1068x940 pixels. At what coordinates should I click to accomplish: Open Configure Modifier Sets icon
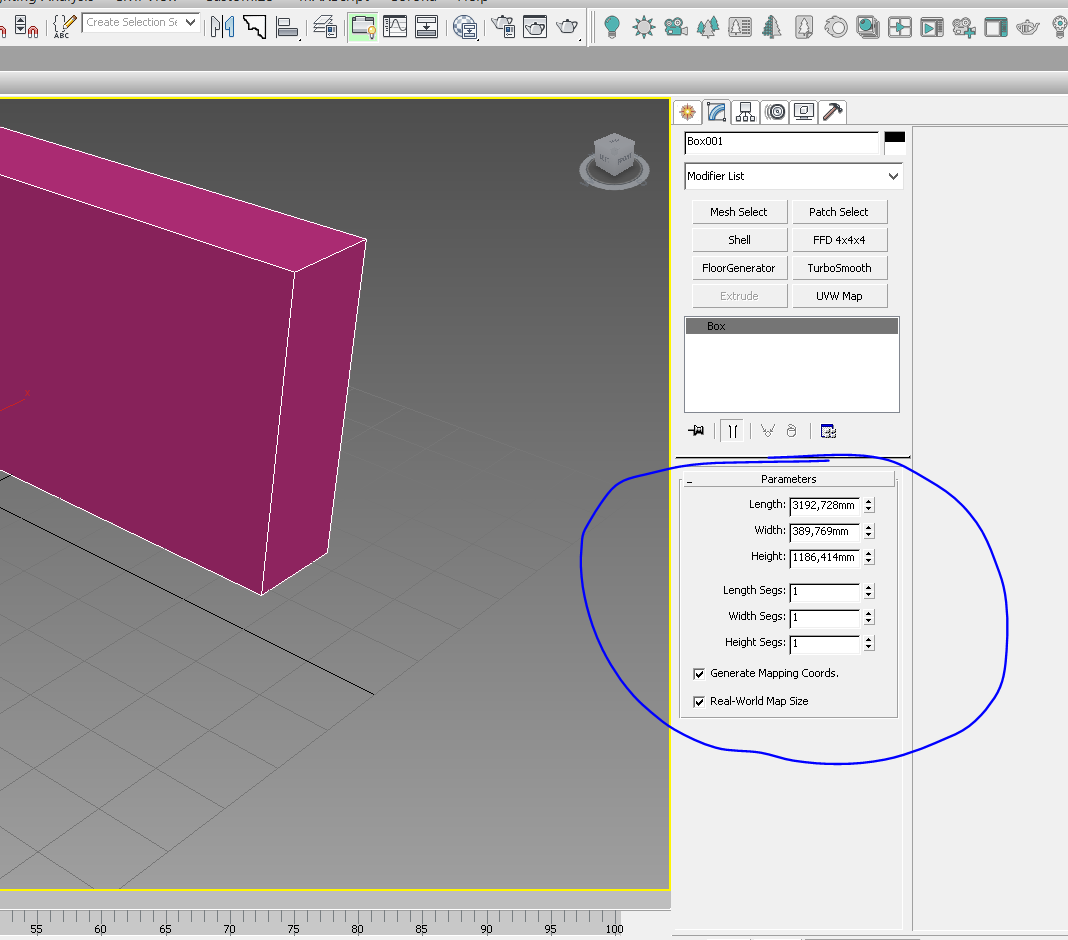click(x=828, y=430)
